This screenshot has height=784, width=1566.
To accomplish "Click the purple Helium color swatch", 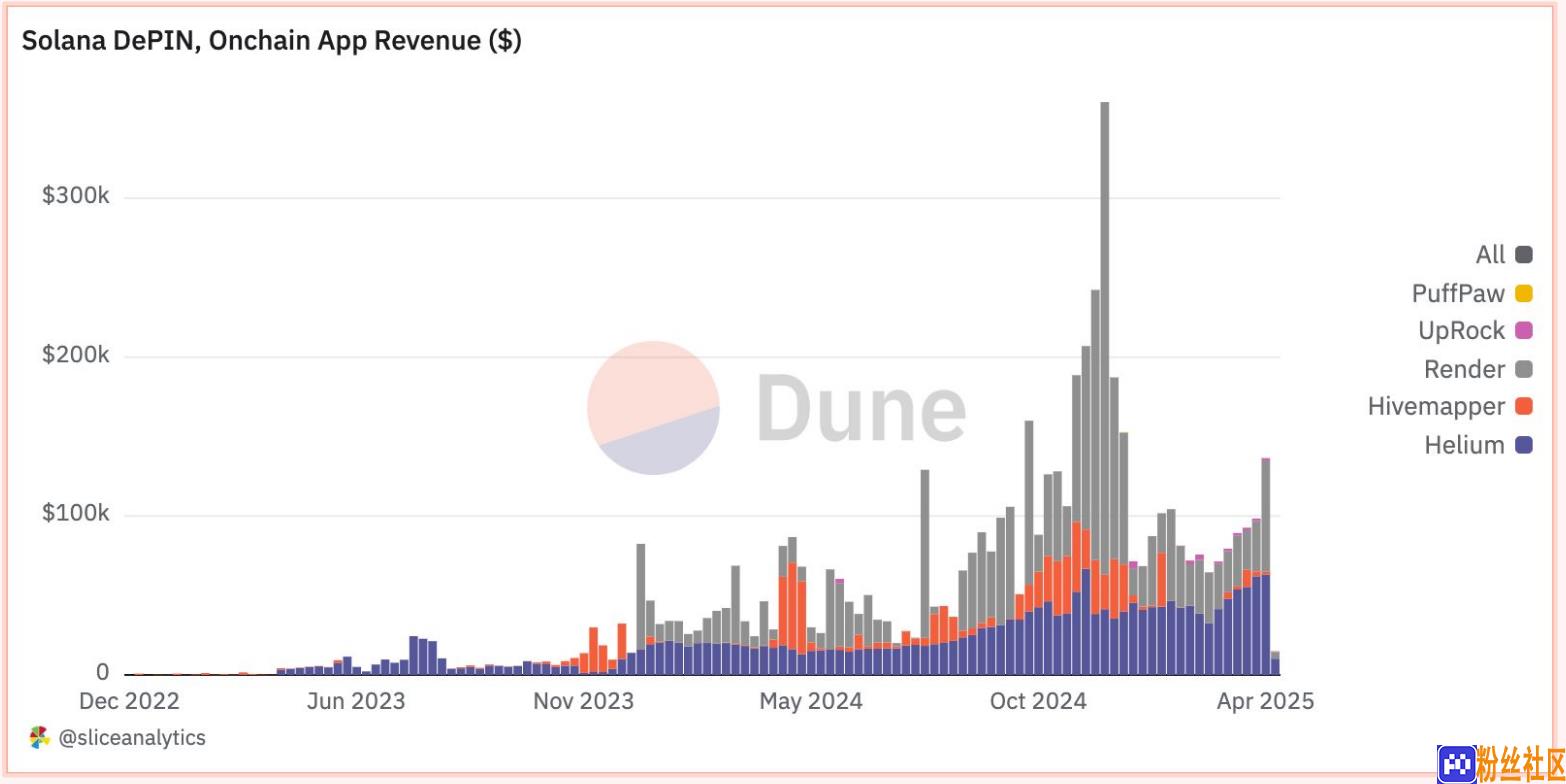I will 1524,445.
